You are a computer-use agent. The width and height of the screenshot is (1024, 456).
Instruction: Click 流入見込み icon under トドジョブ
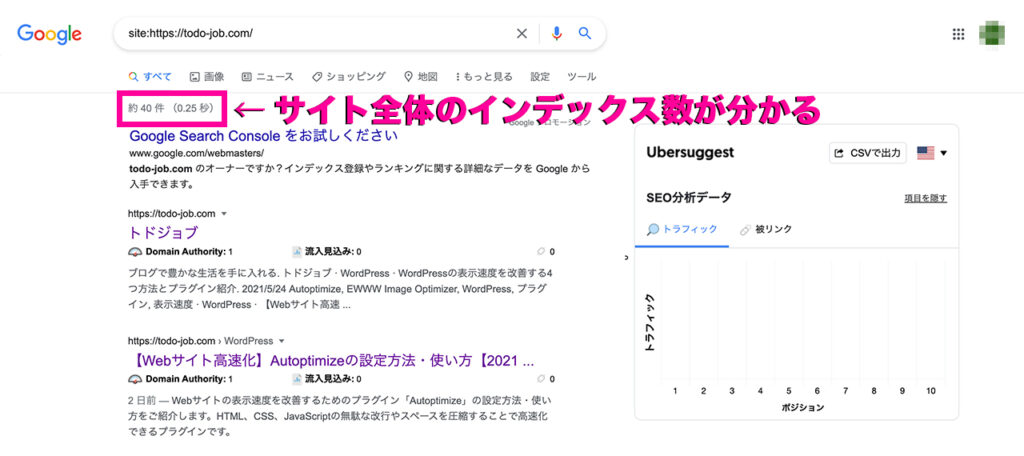[x=297, y=252]
